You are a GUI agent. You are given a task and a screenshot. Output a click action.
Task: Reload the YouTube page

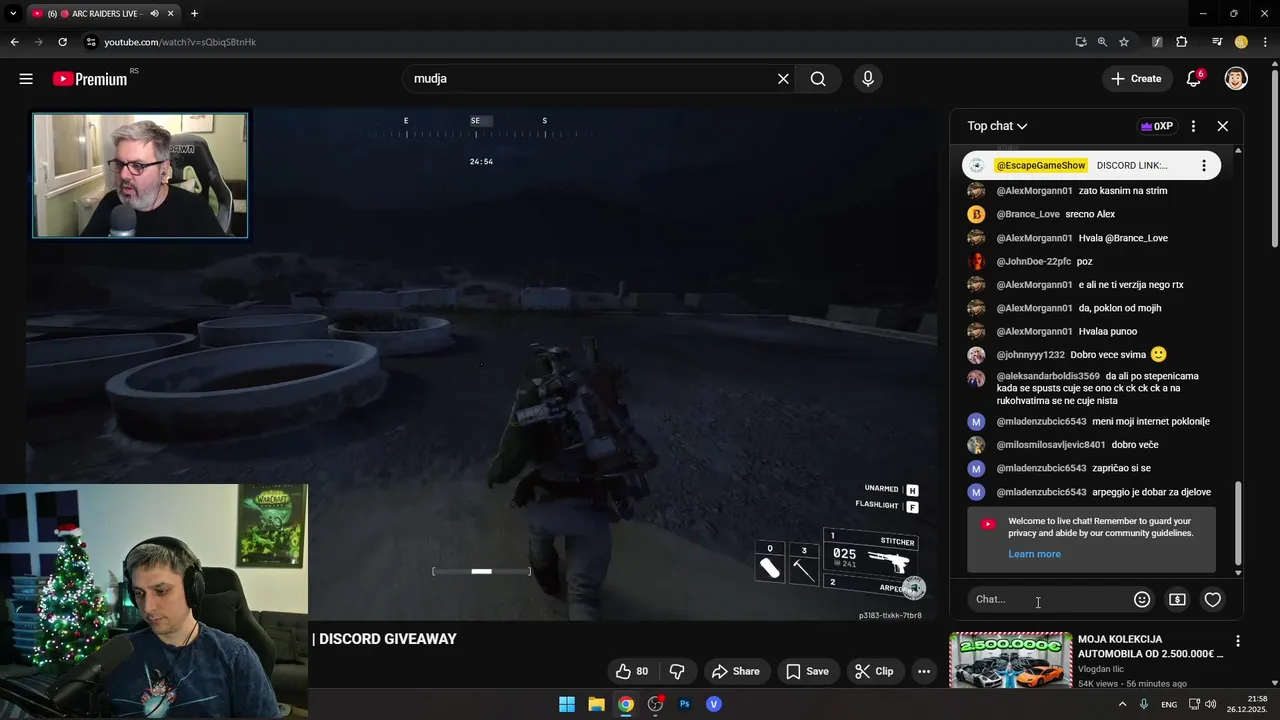62,42
